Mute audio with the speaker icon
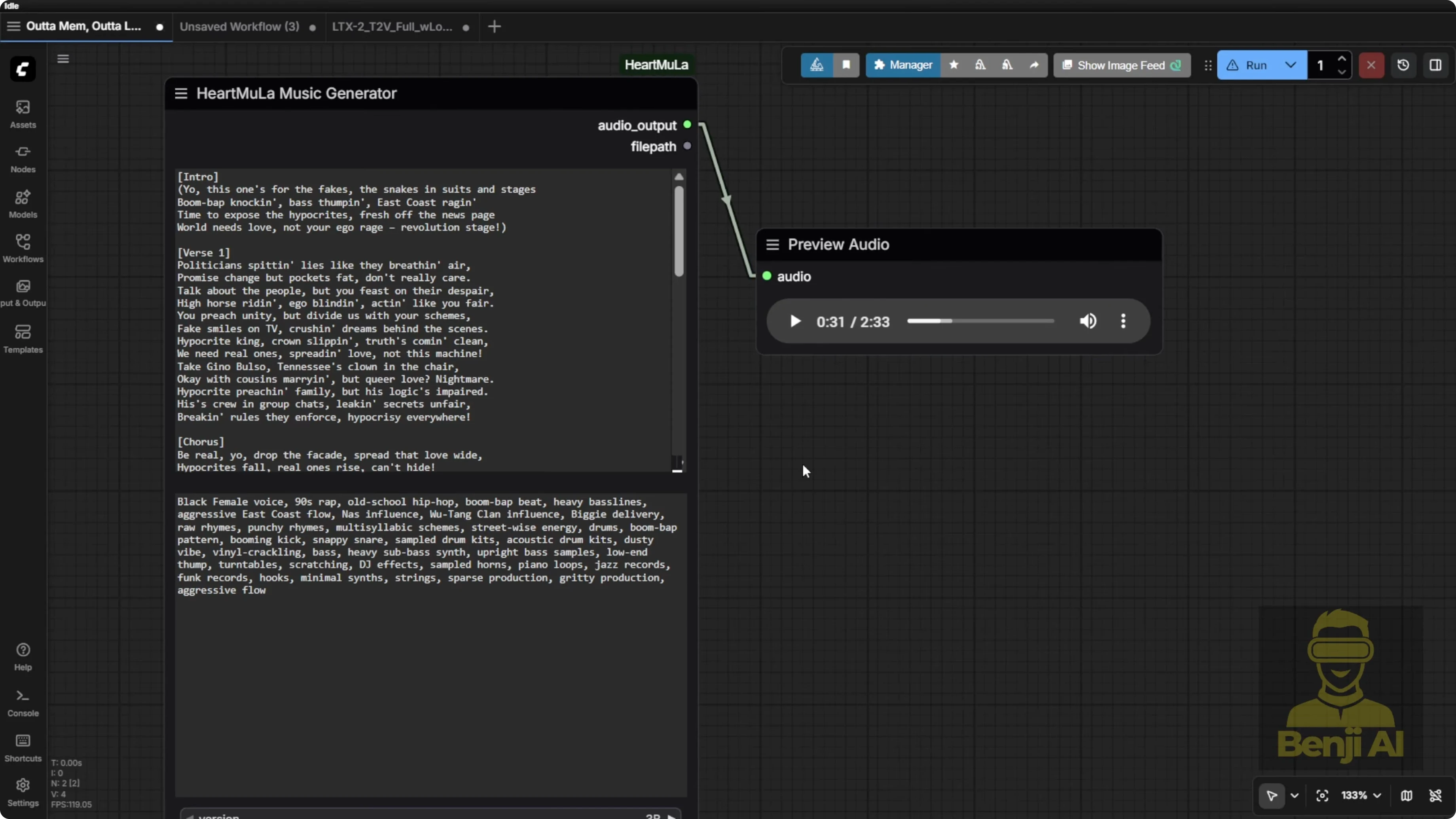This screenshot has height=819, width=1456. click(x=1088, y=321)
